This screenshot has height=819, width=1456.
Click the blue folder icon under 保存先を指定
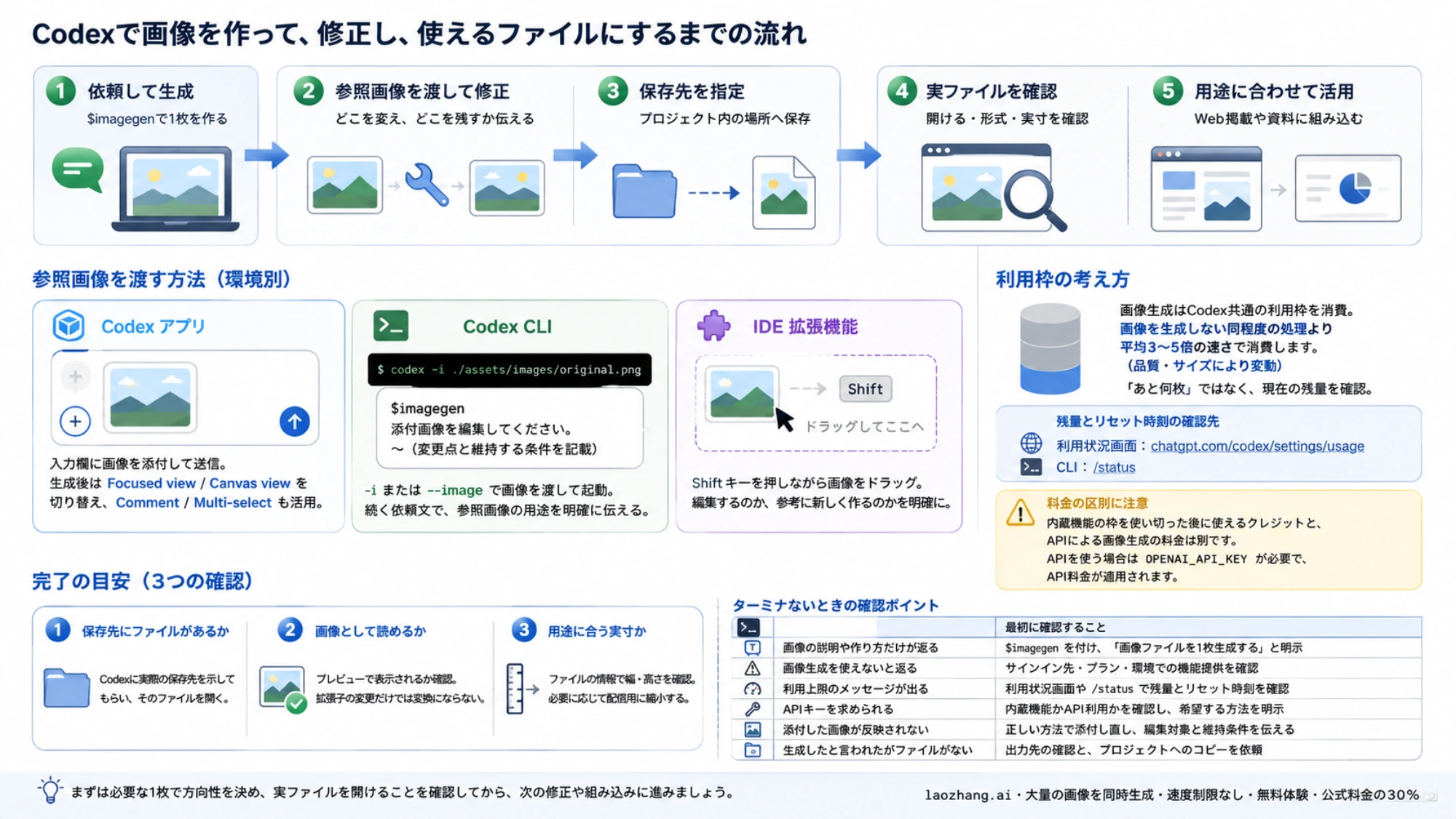click(644, 191)
